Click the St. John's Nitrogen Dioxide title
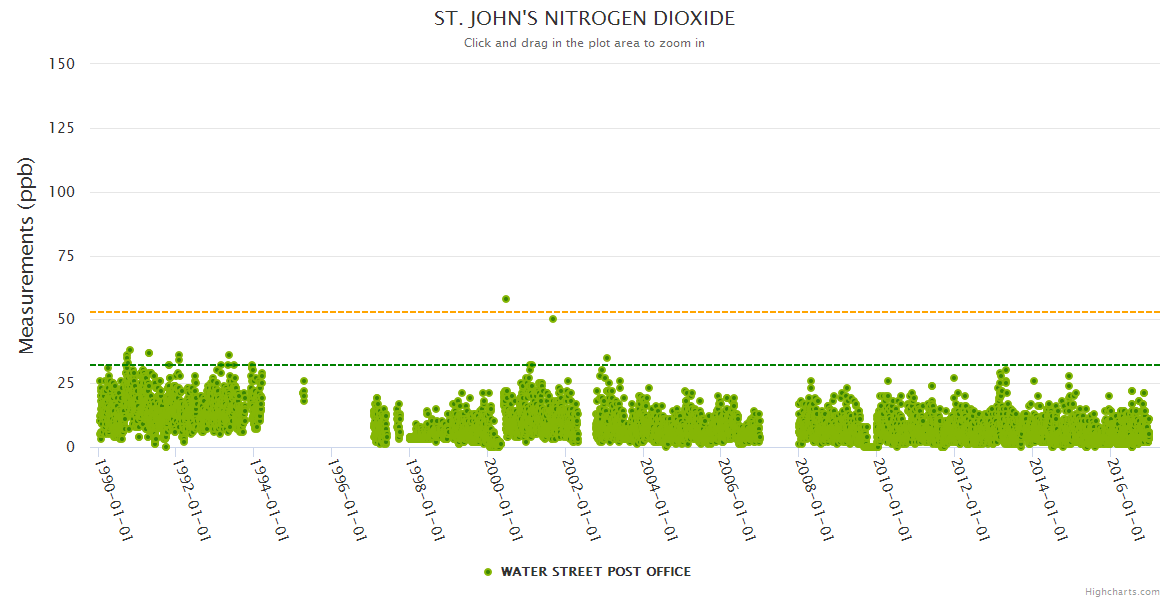The width and height of the screenshot is (1170, 600). point(584,19)
